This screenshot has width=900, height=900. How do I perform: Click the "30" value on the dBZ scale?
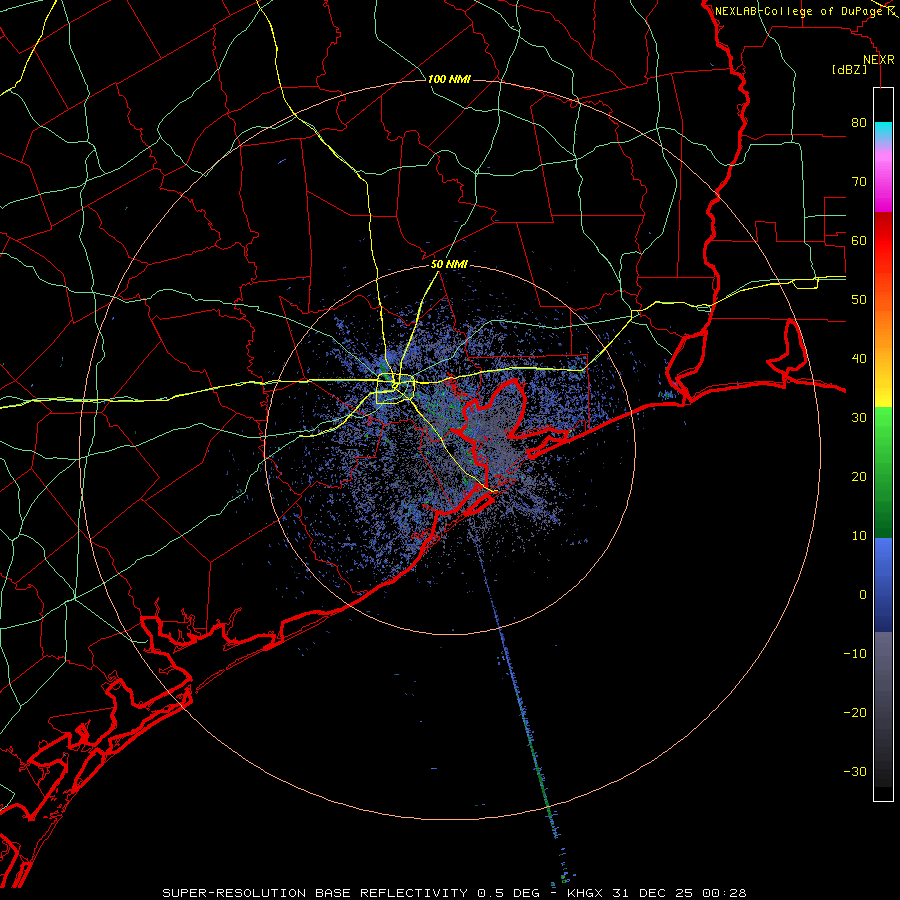pyautogui.click(x=859, y=418)
